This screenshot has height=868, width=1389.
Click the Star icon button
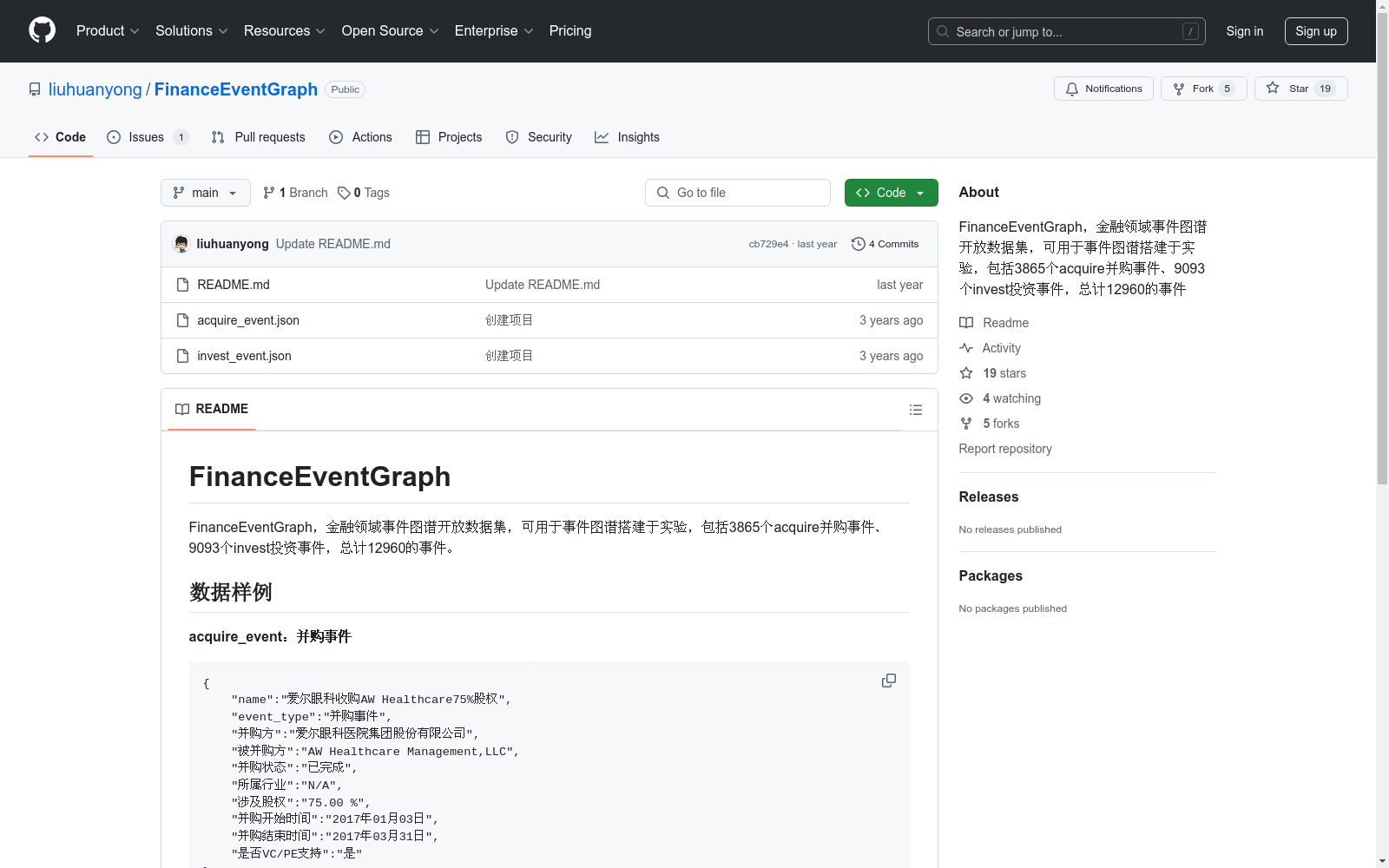pyautogui.click(x=1273, y=88)
